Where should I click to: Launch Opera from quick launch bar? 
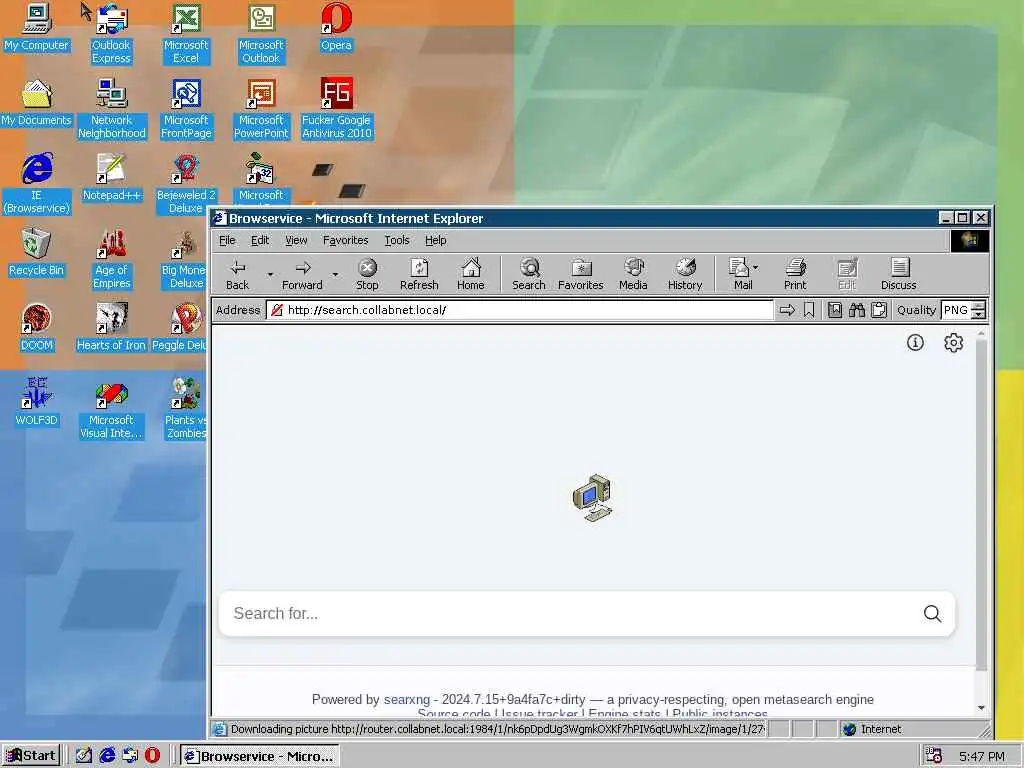pos(152,756)
